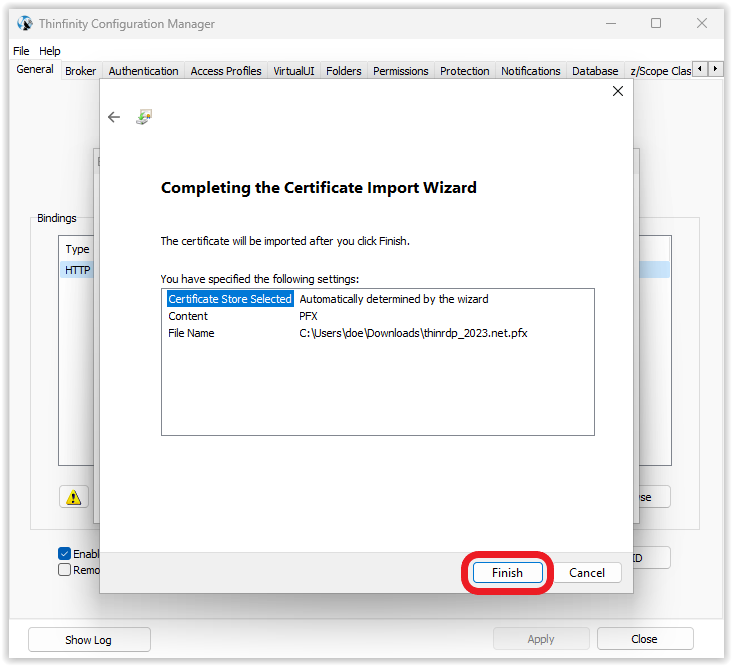This screenshot has height=666, width=732.
Task: Switch to the Broker tab
Action: click(x=80, y=71)
